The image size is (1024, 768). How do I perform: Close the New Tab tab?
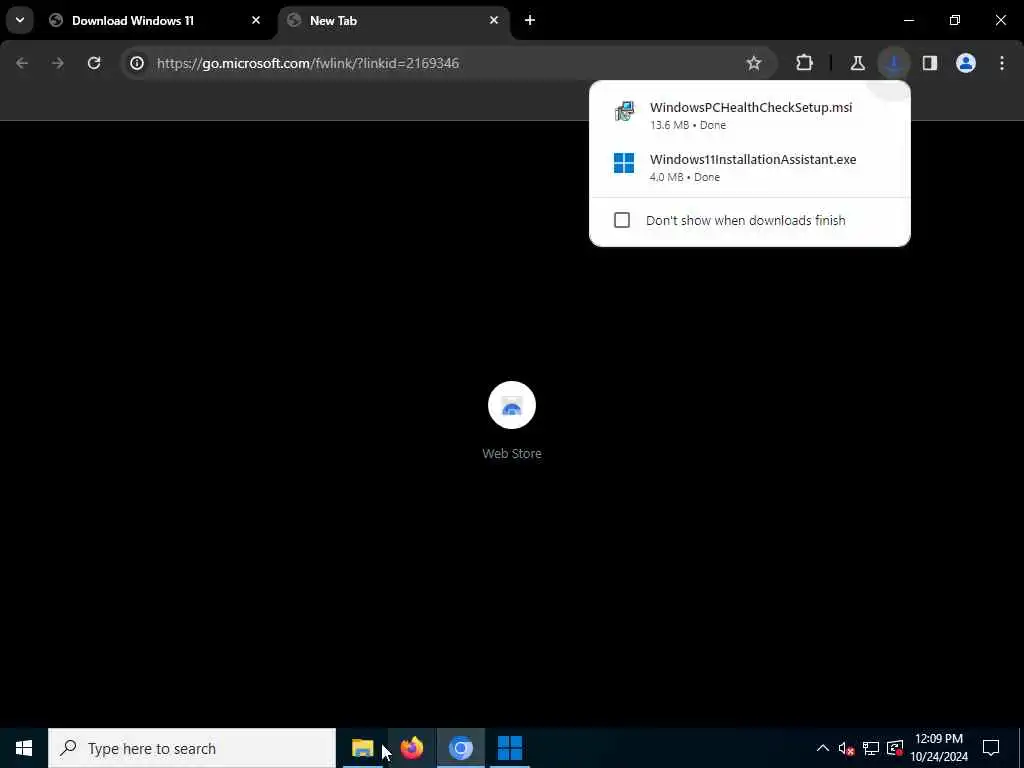click(x=494, y=20)
